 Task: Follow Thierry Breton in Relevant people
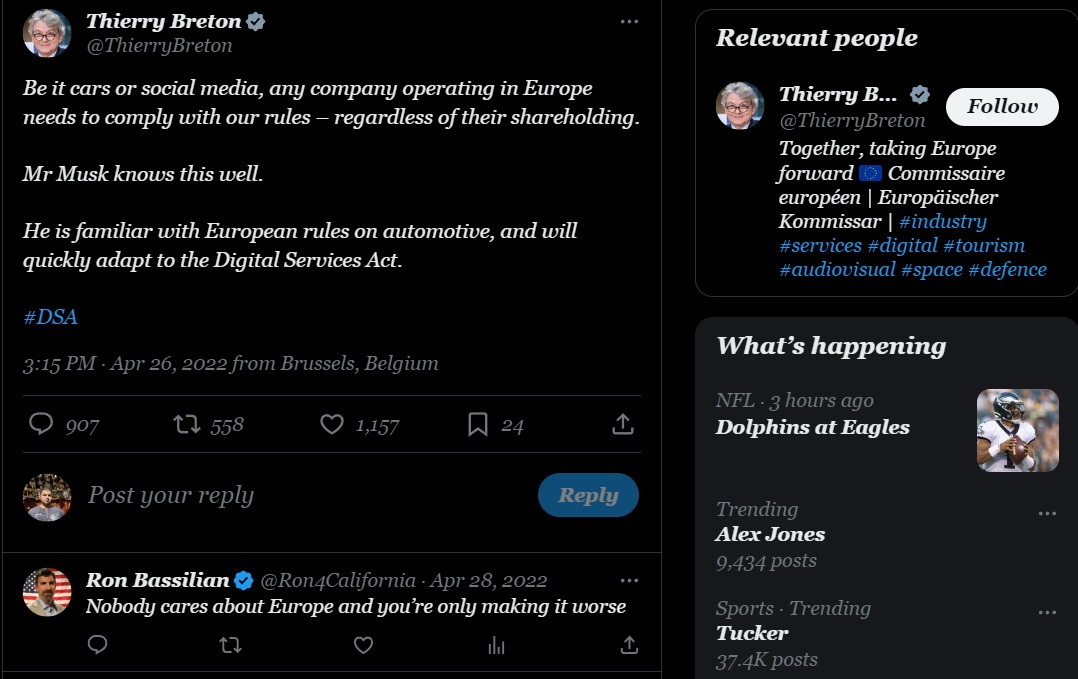click(x=1002, y=107)
